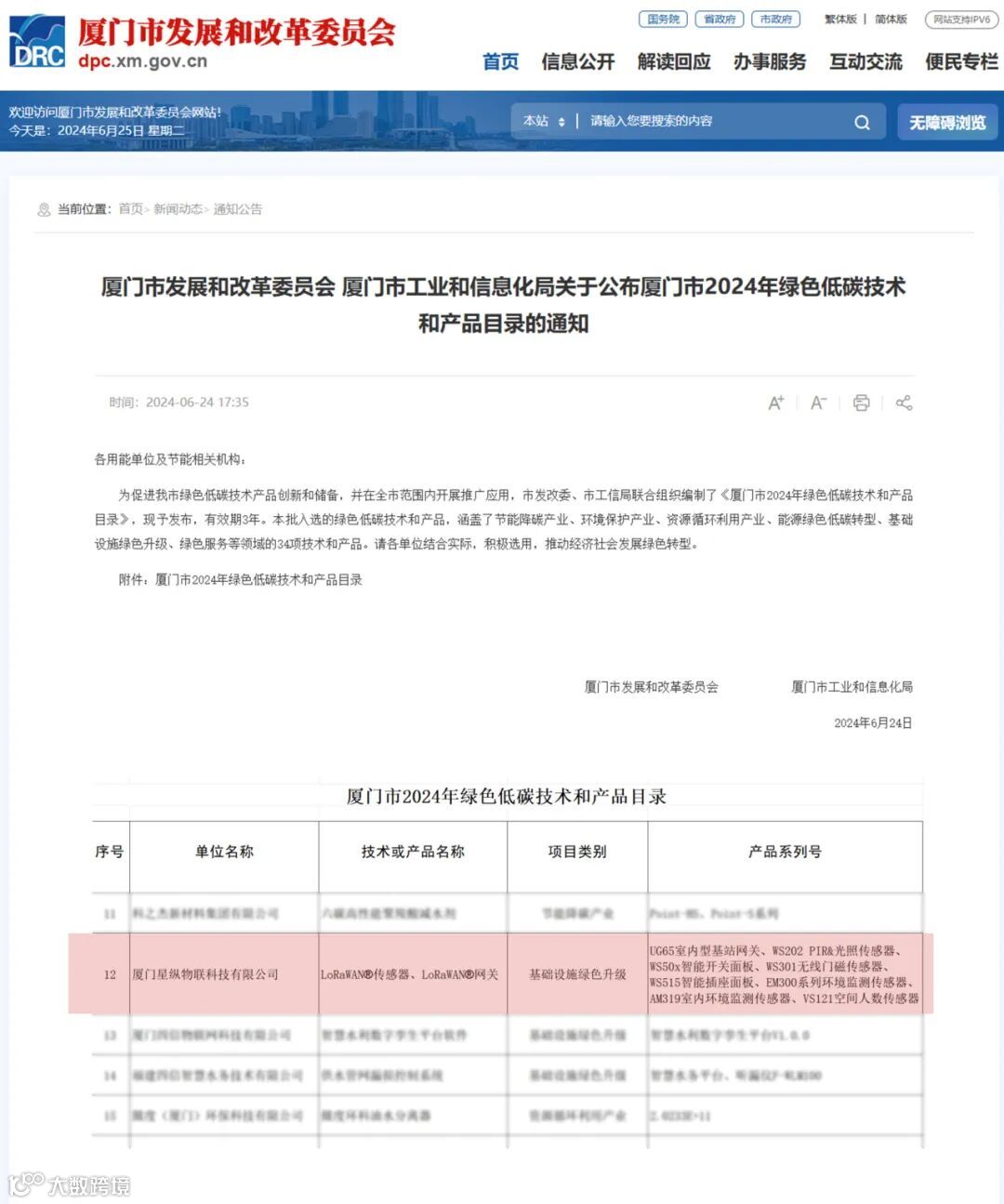This screenshot has height=1204, width=1004.
Task: Click the UG65室内型基站网关 product series cell
Action: (x=785, y=974)
